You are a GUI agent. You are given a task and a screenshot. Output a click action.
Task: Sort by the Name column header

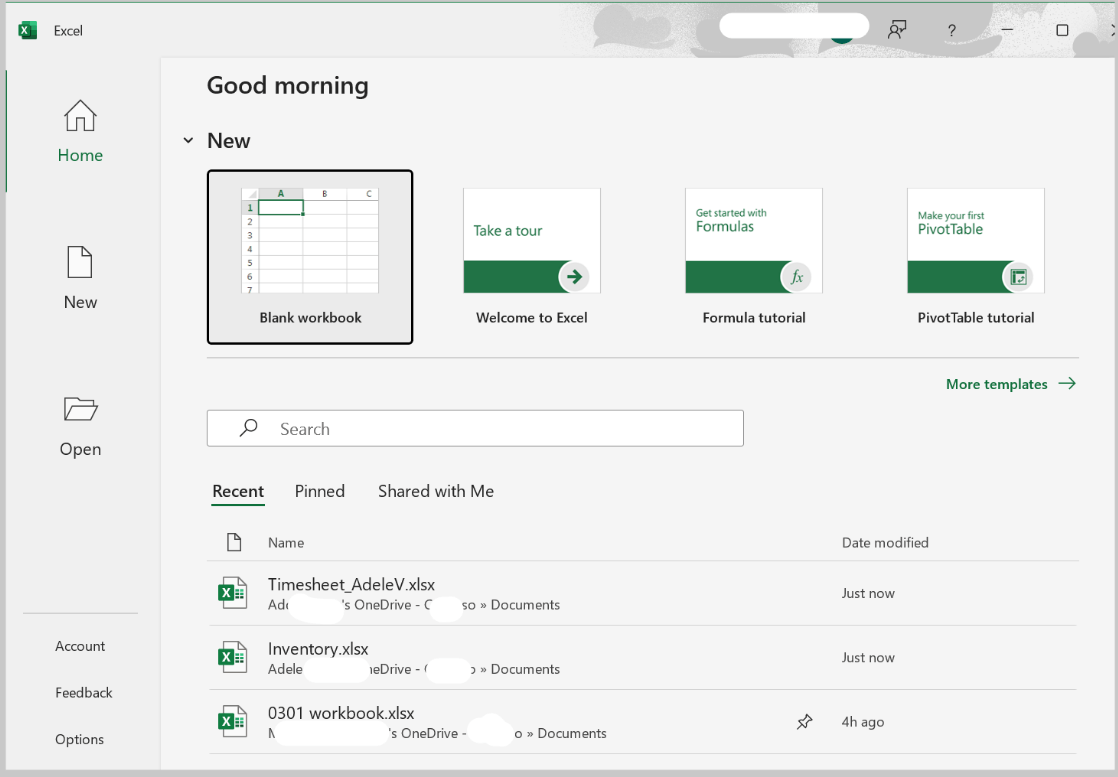tap(286, 542)
